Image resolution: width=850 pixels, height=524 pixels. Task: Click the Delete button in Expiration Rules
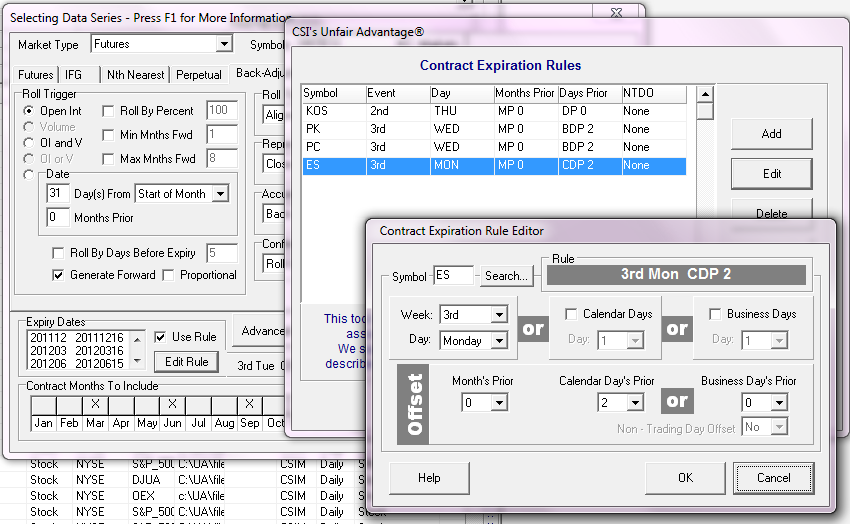coord(771,209)
